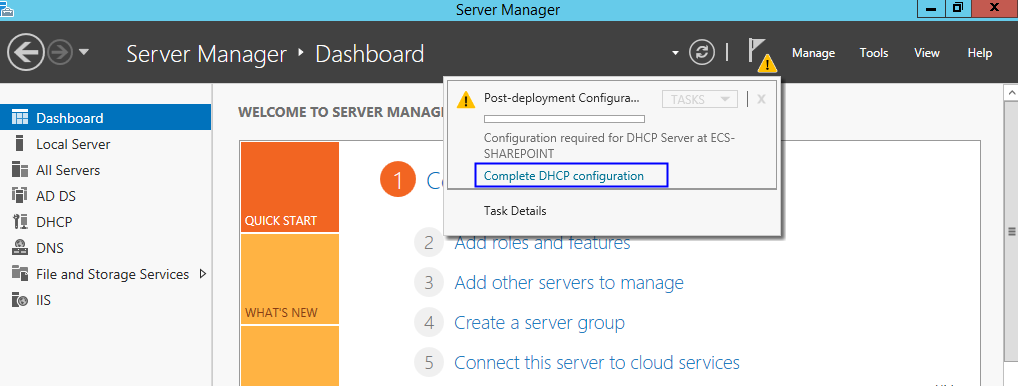Expand the dropdown arrow beside refresh icon
The image size is (1018, 386).
(675, 53)
